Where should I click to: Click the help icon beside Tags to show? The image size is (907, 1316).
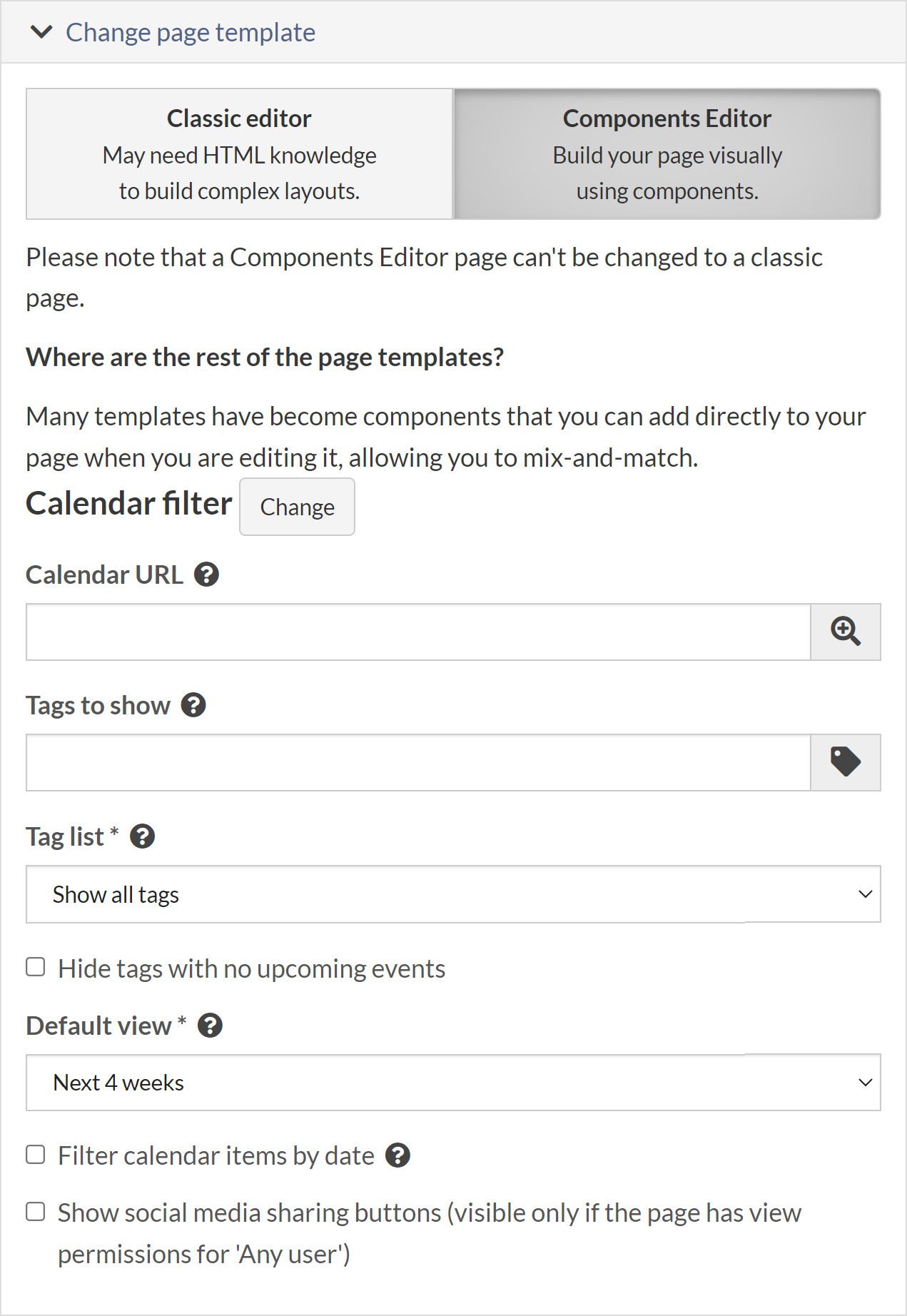coord(193,705)
